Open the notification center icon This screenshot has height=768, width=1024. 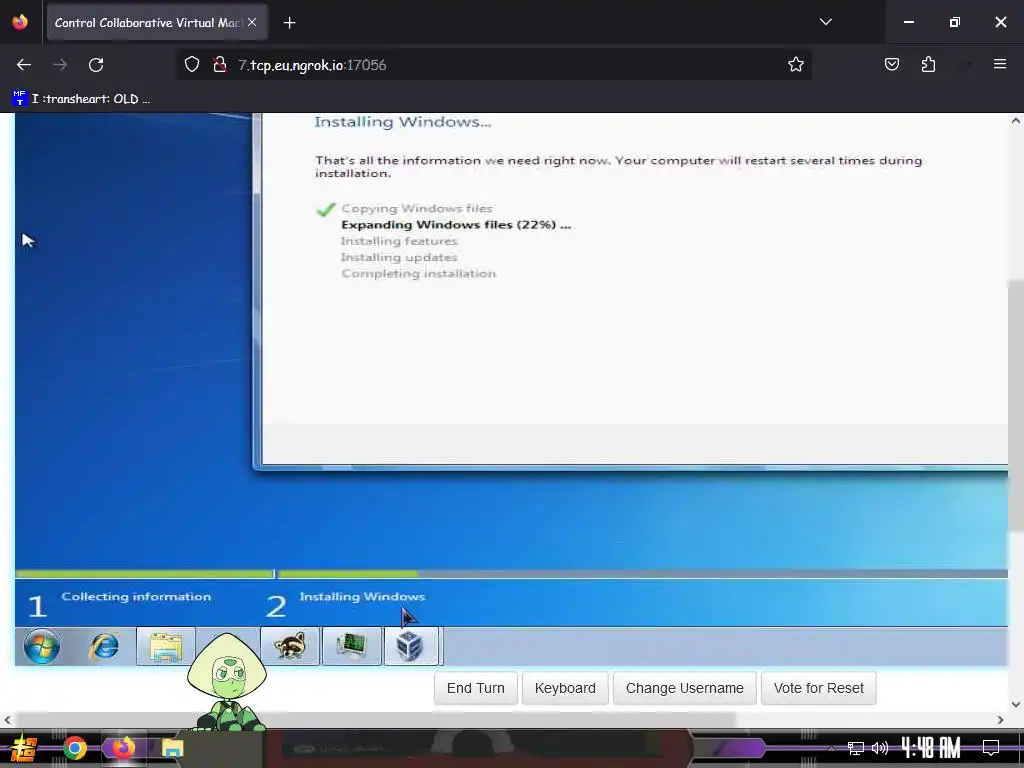(991, 748)
